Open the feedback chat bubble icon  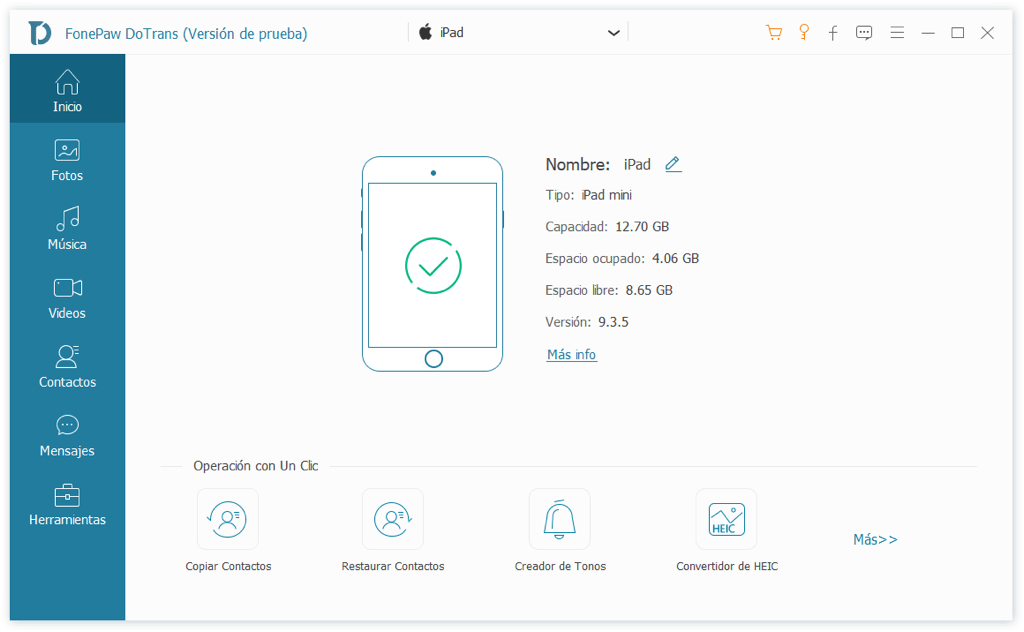tap(864, 33)
